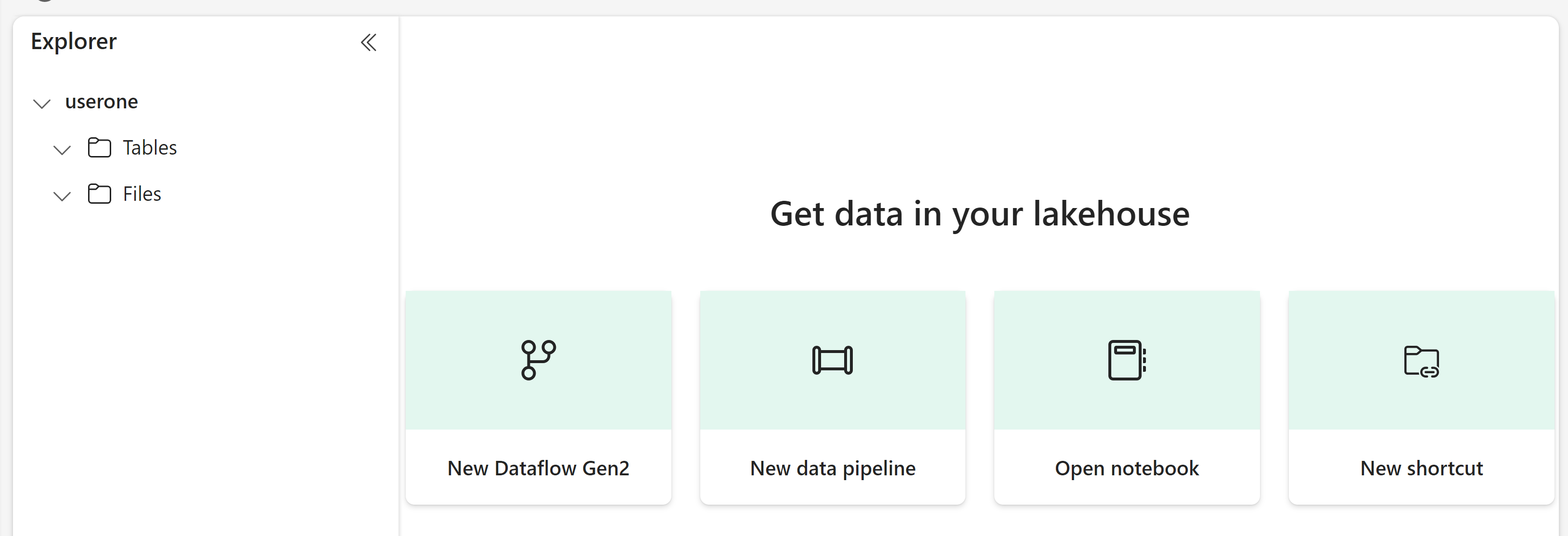Click the "Get data in your lakehouse" heading
This screenshot has width=1568, height=536.
(979, 214)
